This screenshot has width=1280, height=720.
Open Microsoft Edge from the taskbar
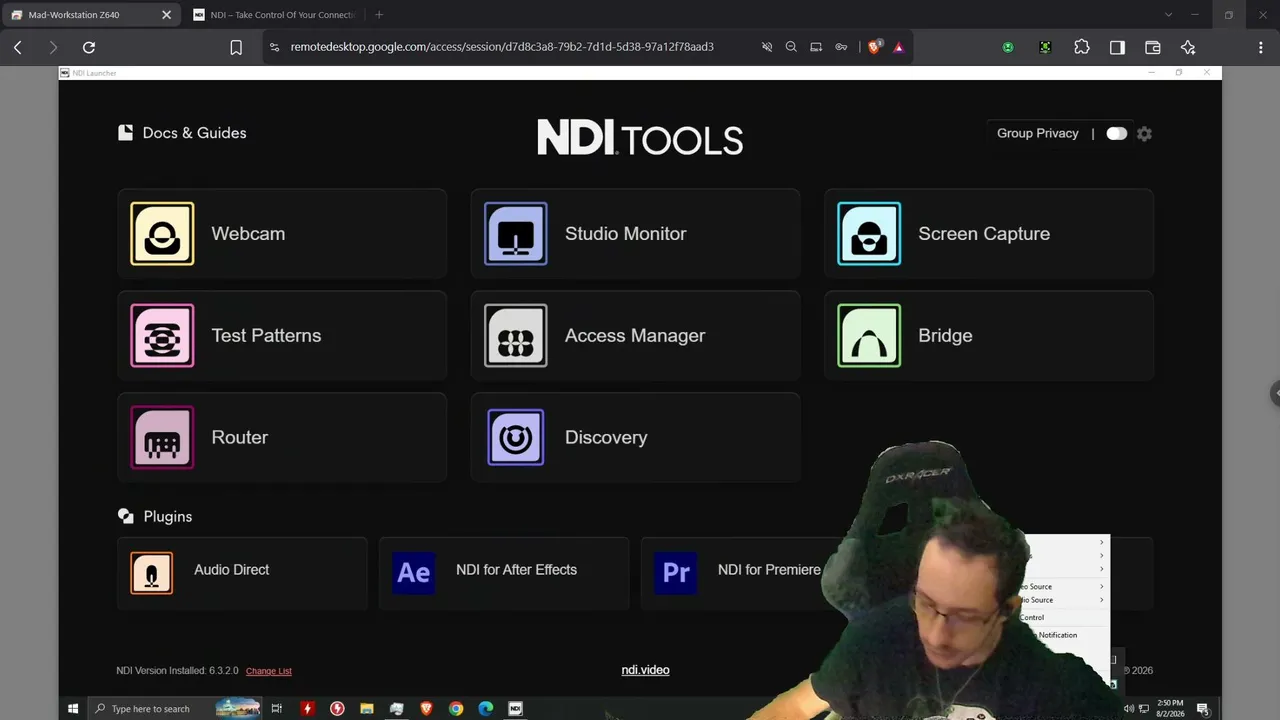coord(485,708)
